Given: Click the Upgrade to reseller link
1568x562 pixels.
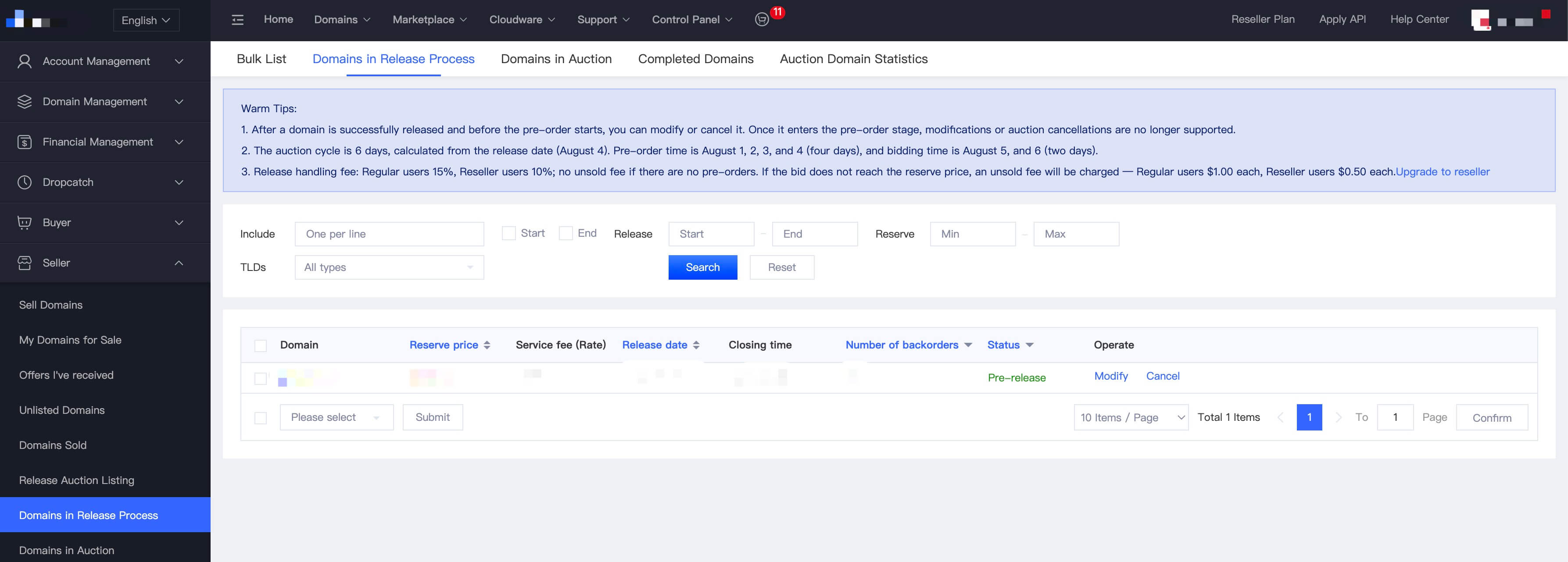Looking at the screenshot, I should [x=1442, y=171].
